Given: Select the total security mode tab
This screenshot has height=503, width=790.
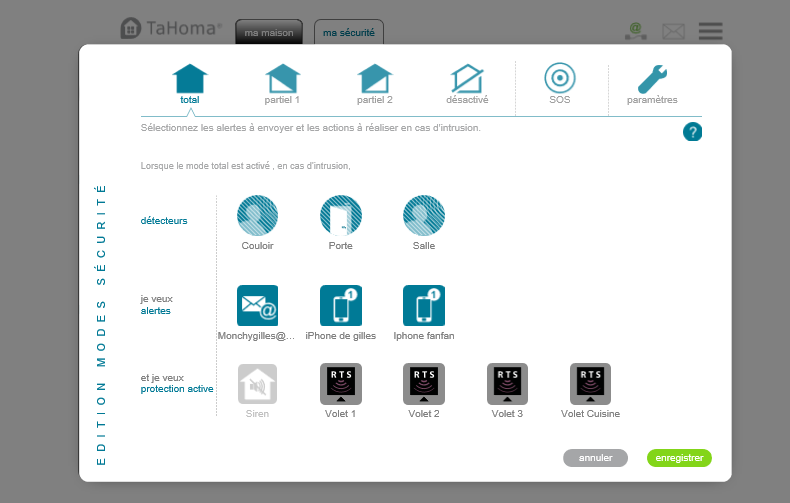Looking at the screenshot, I should click(x=189, y=80).
